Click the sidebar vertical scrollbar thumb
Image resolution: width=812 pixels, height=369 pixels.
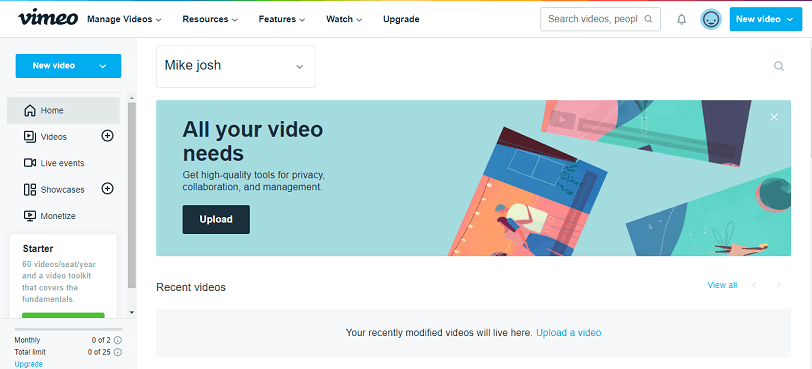132,195
